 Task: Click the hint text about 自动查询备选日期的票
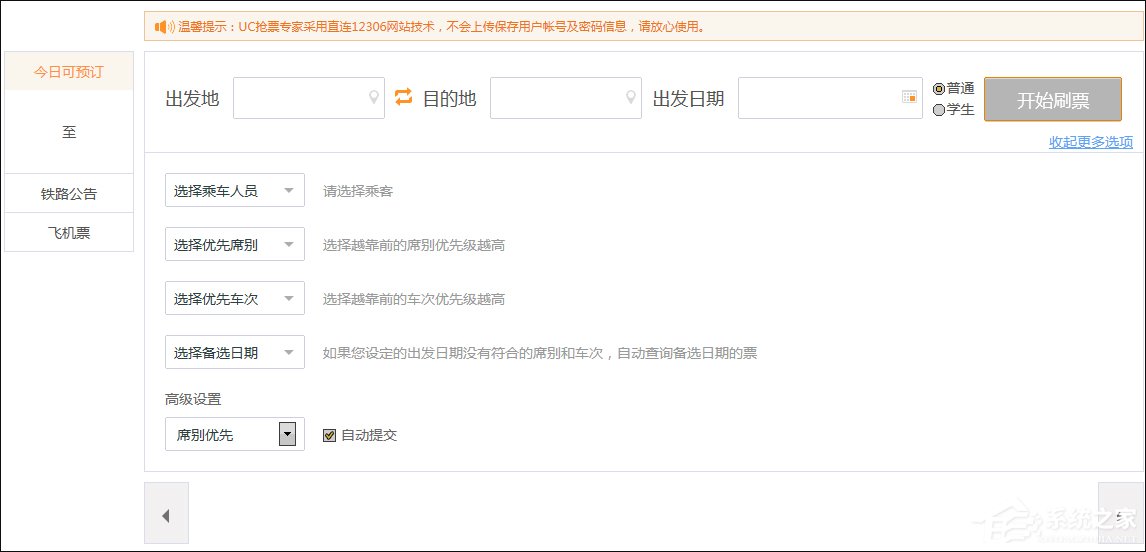click(x=540, y=353)
